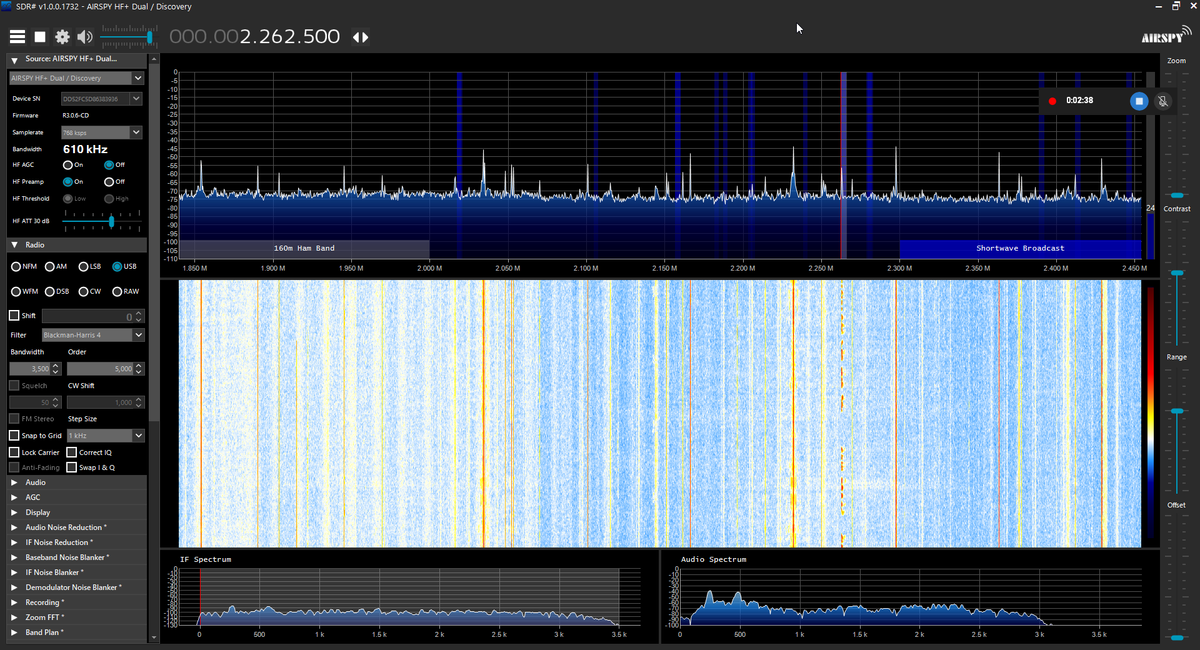Click the filter Bandwidth 3,500 field
This screenshot has height=650, width=1200.
click(36, 369)
